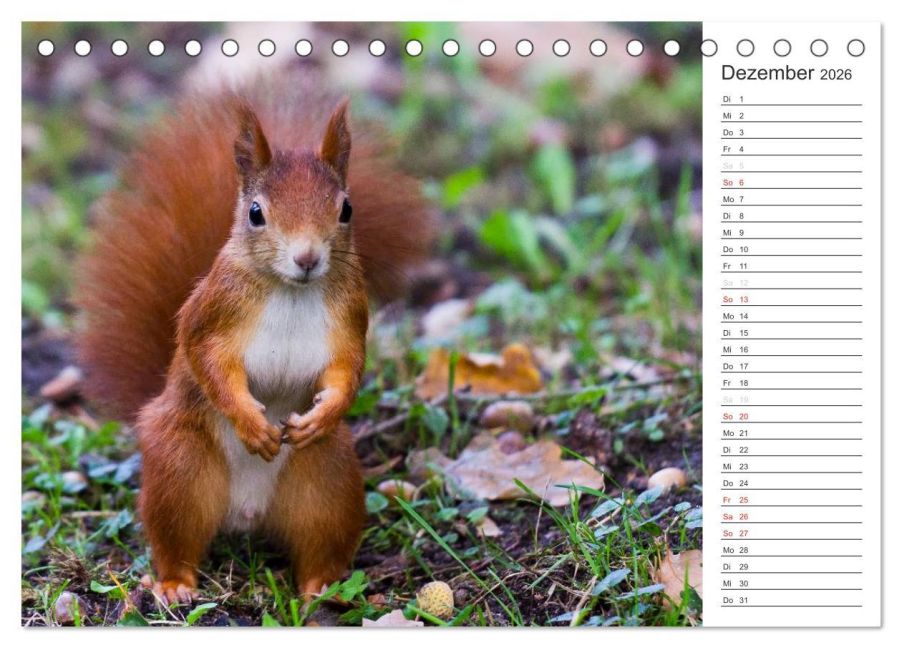
Task: Click the last spiral binding hole
Action: 855,48
